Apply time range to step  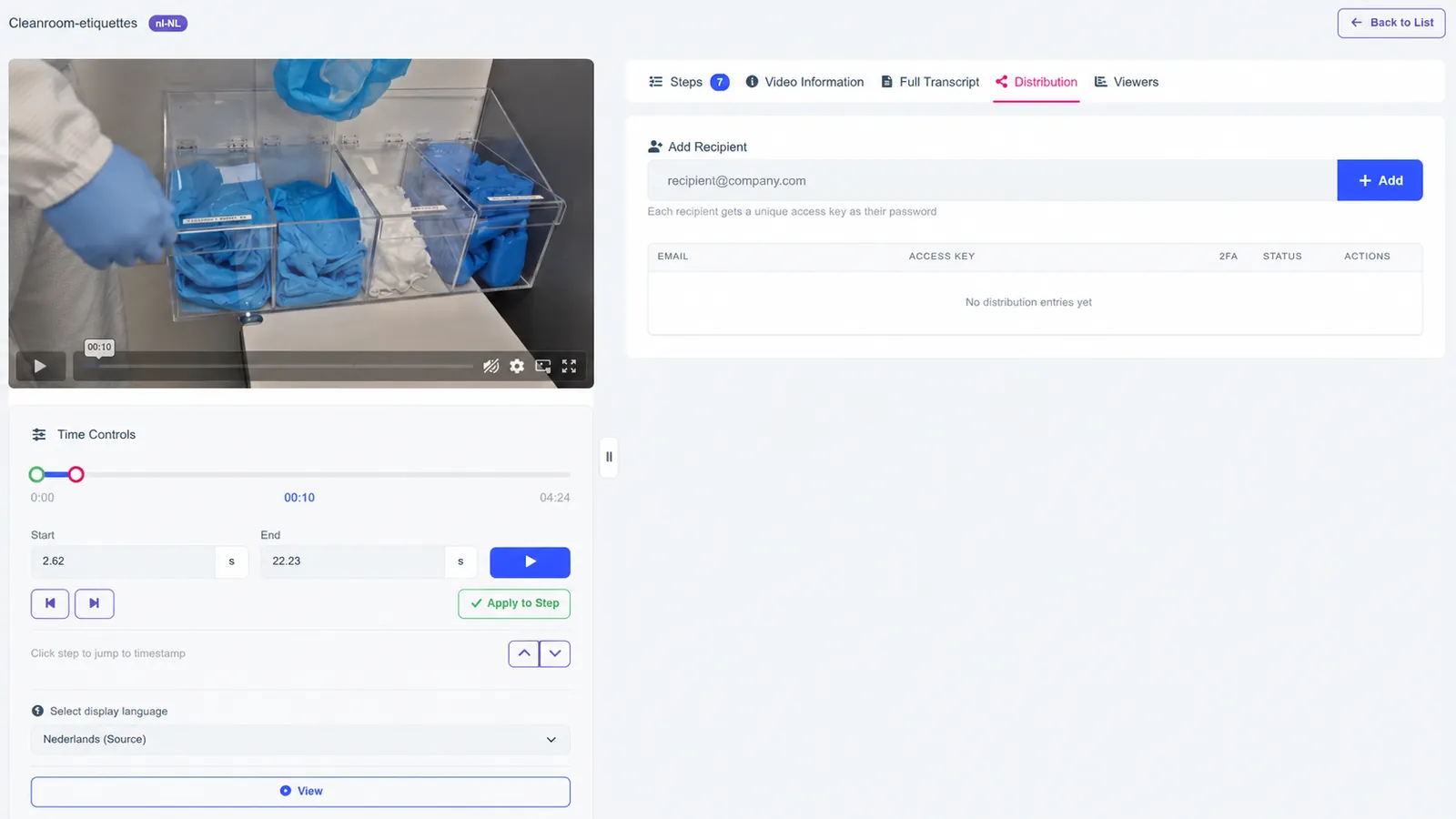514,603
